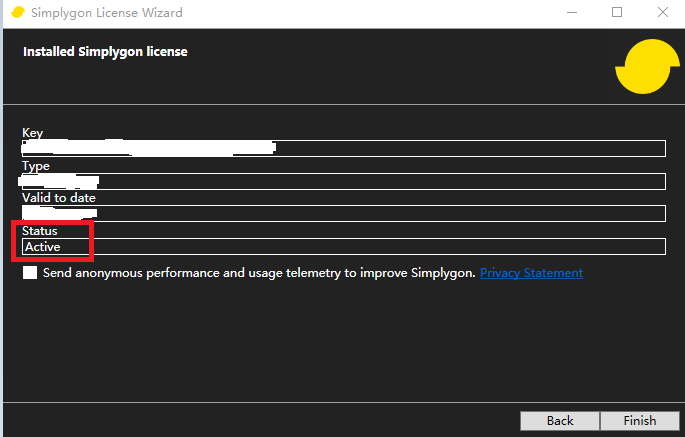Click the Type label
Screen dimensions: 685x437
[35, 166]
